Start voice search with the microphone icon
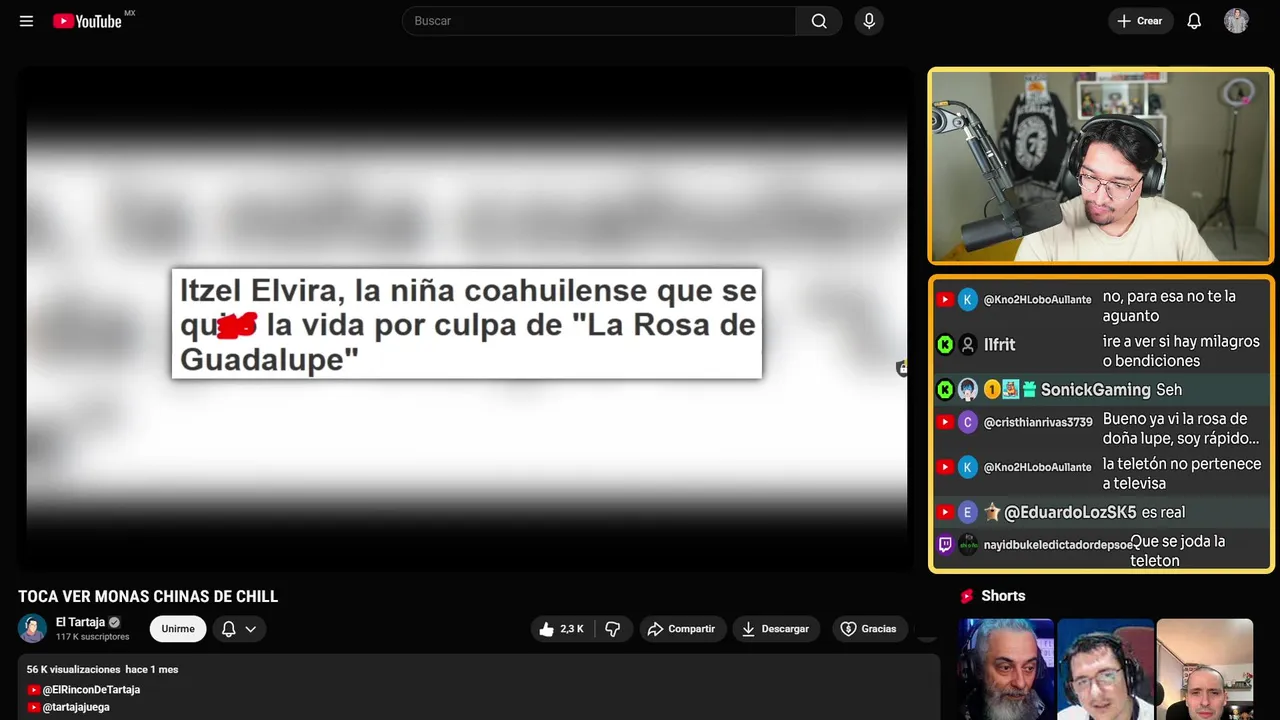Viewport: 1280px width, 720px height. coord(869,21)
